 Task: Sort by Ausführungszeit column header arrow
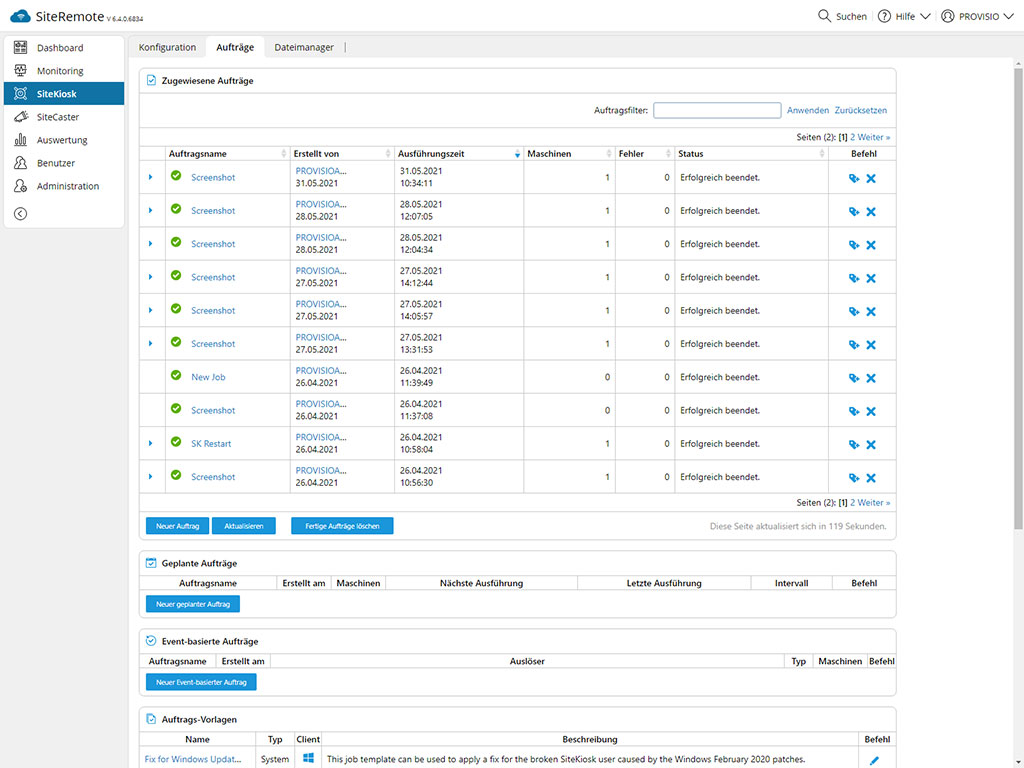pyautogui.click(x=517, y=154)
